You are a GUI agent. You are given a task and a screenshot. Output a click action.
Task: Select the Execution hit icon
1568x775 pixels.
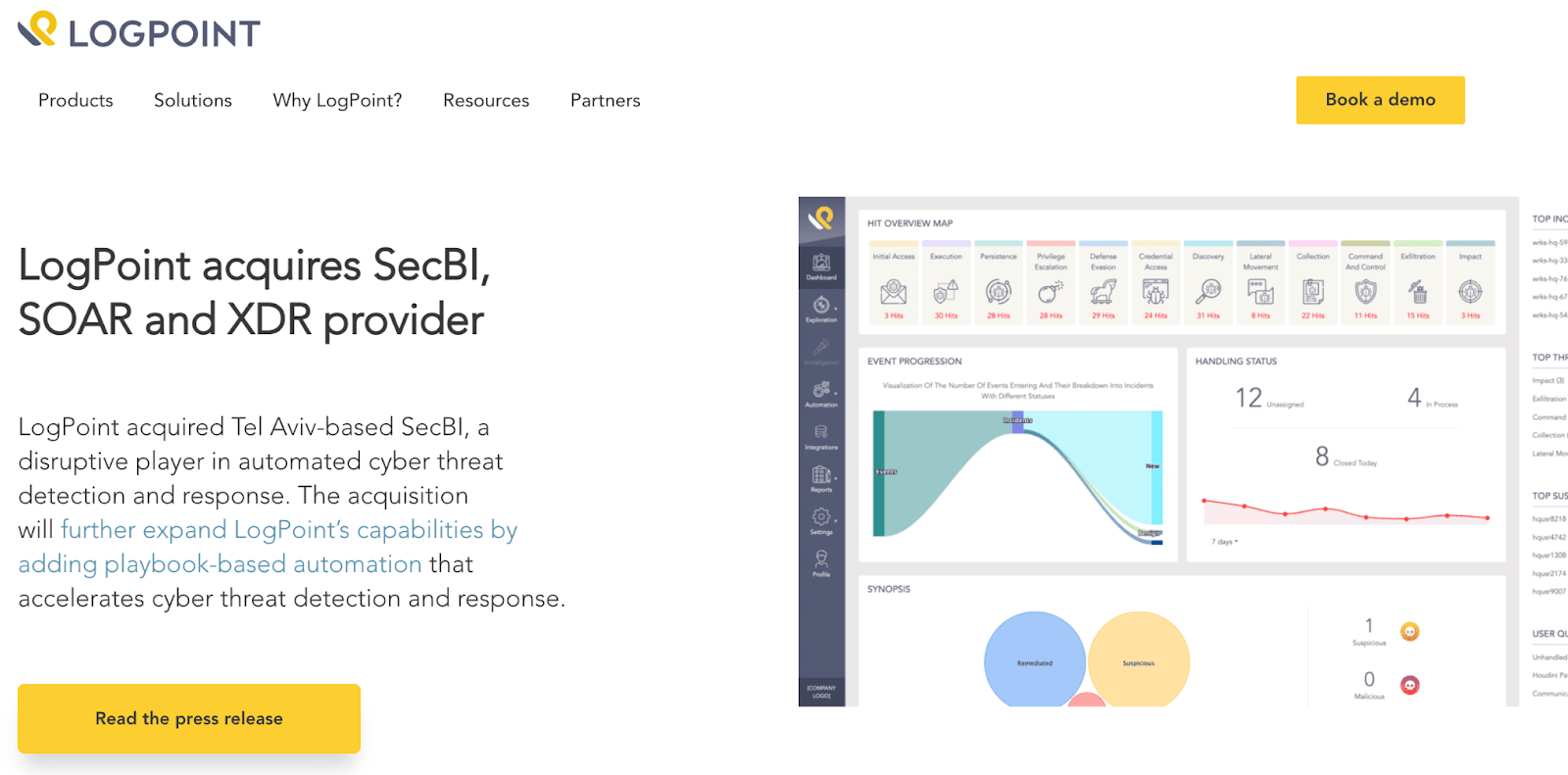946,292
